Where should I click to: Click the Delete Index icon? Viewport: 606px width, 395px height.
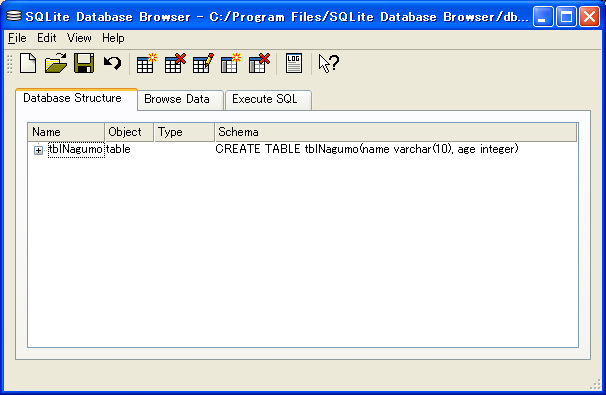(x=259, y=63)
